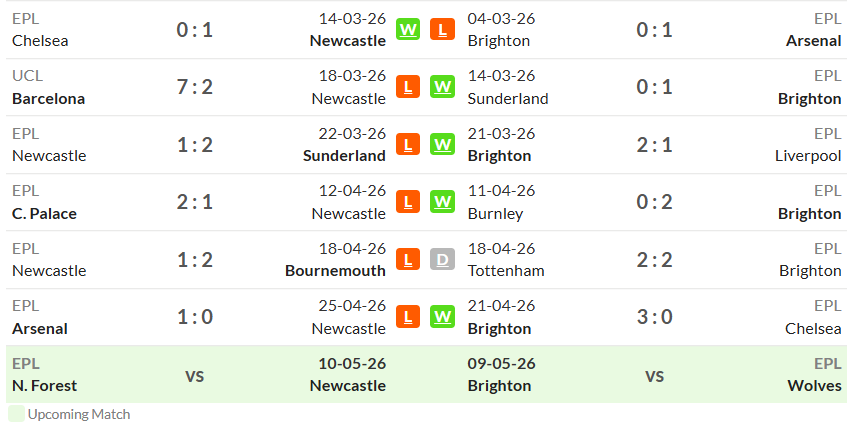
Task: Select the N. Forest upcoming match team
Action: [44, 386]
